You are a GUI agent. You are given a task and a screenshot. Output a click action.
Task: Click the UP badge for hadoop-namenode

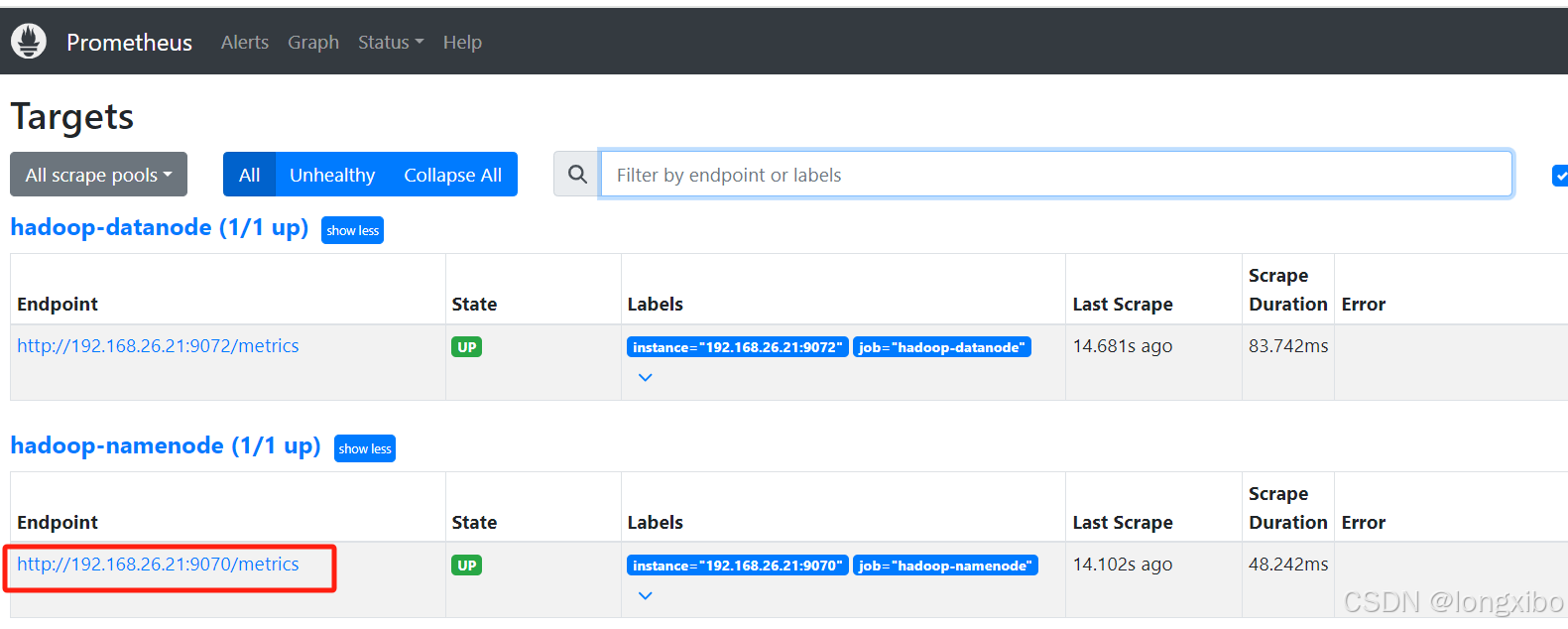click(x=467, y=566)
